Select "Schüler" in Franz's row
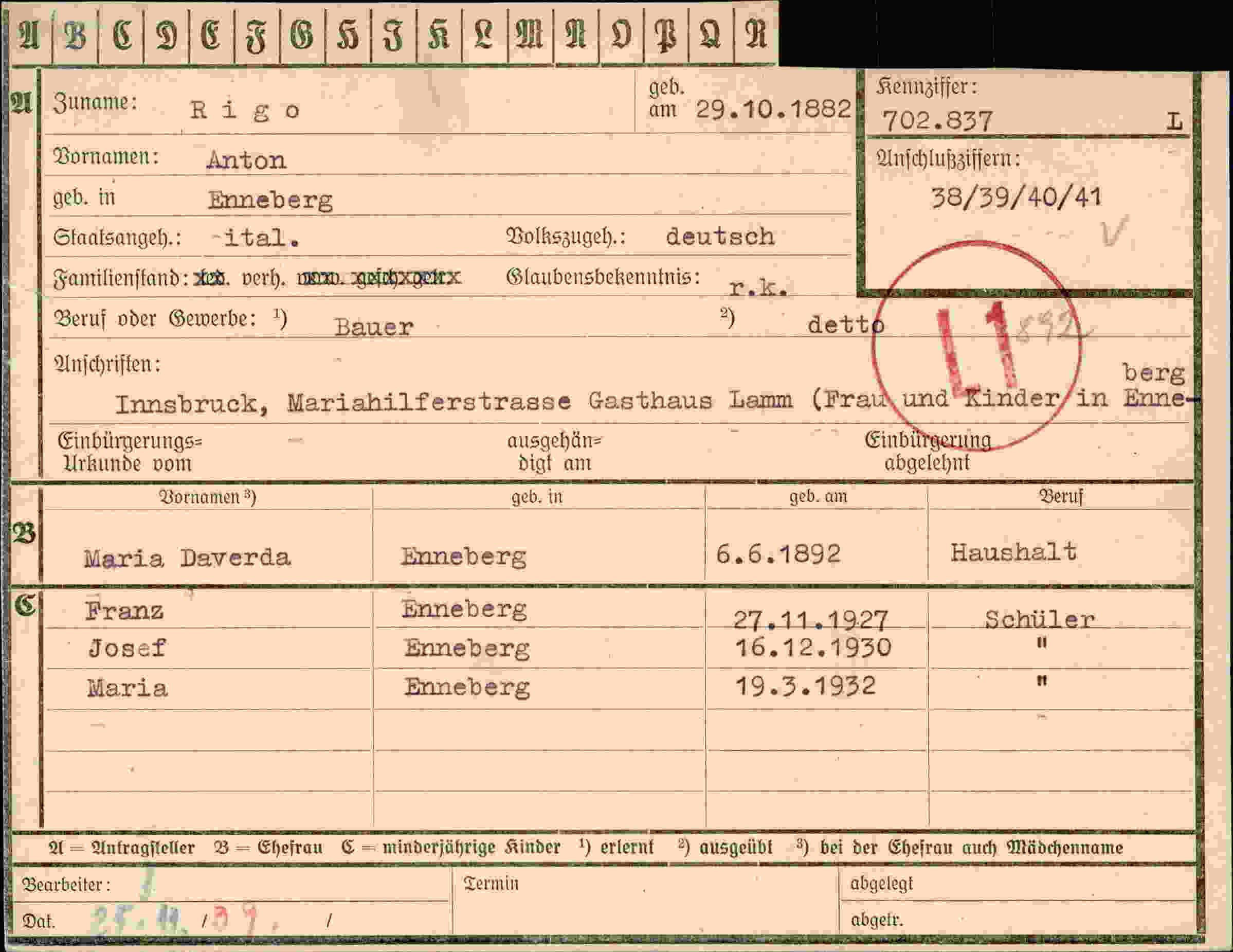Viewport: 1233px width, 952px height. pyautogui.click(x=1039, y=619)
